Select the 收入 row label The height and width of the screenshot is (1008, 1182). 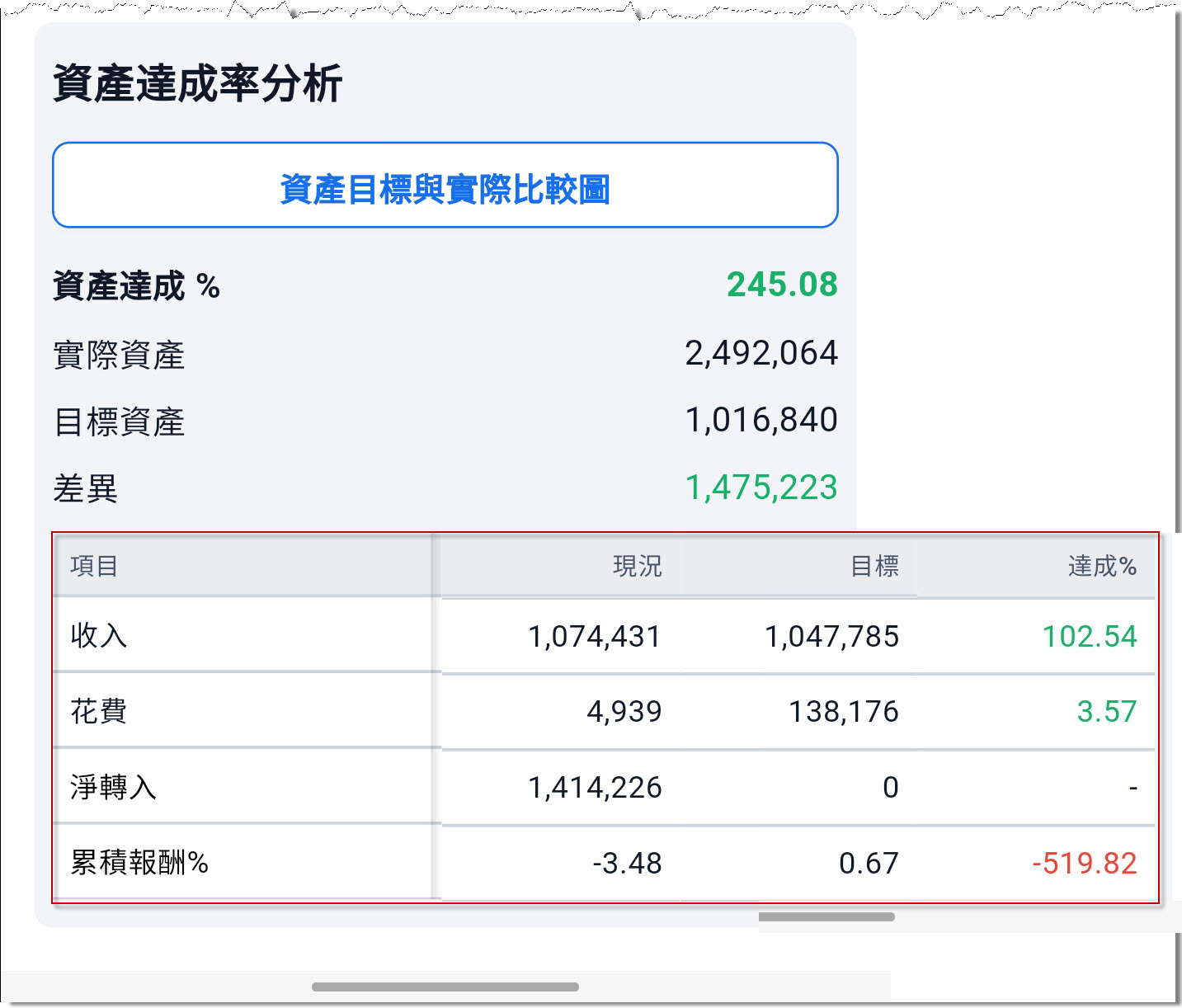pyautogui.click(x=99, y=635)
